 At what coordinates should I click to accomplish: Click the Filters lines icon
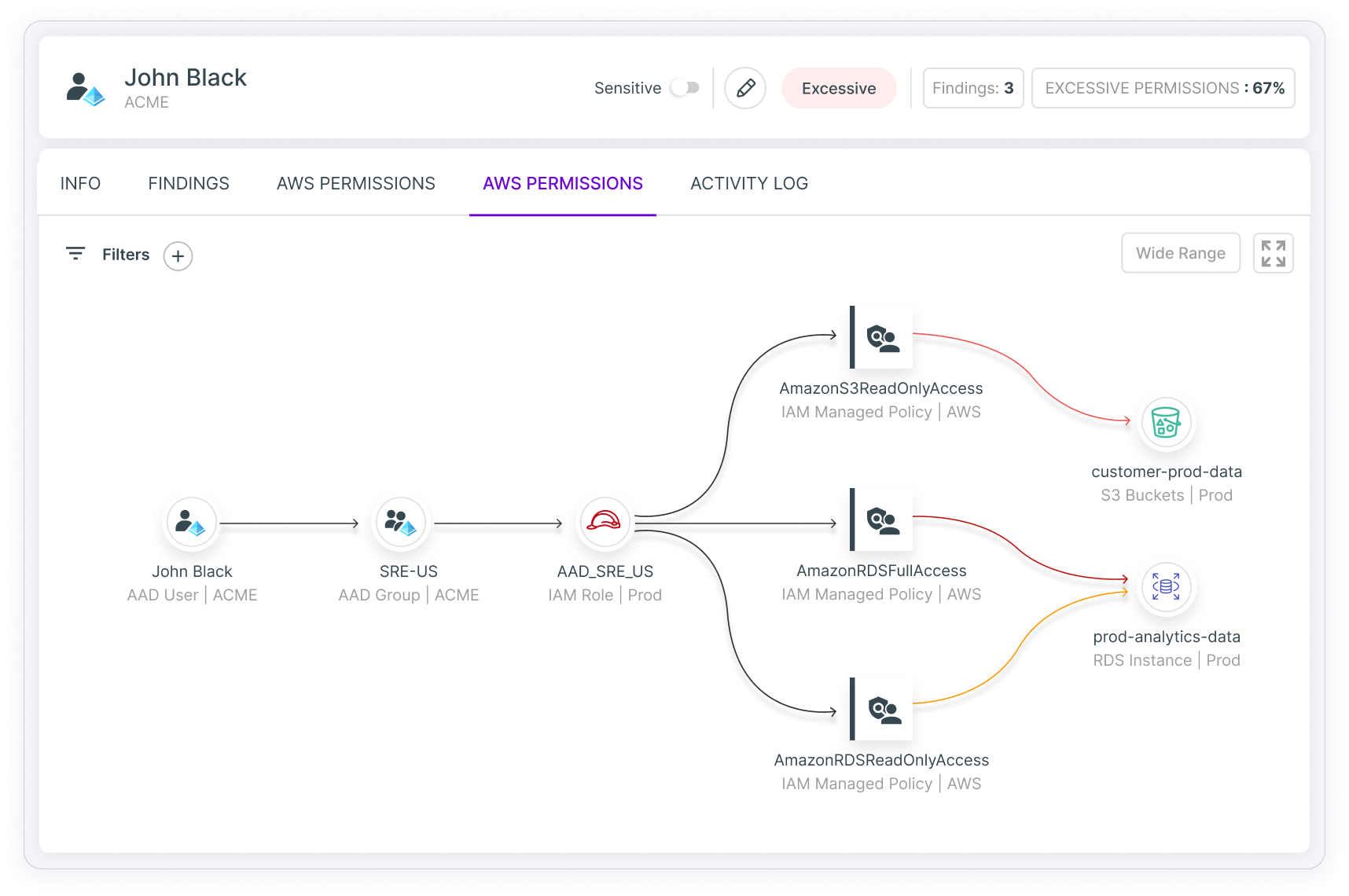click(x=75, y=254)
